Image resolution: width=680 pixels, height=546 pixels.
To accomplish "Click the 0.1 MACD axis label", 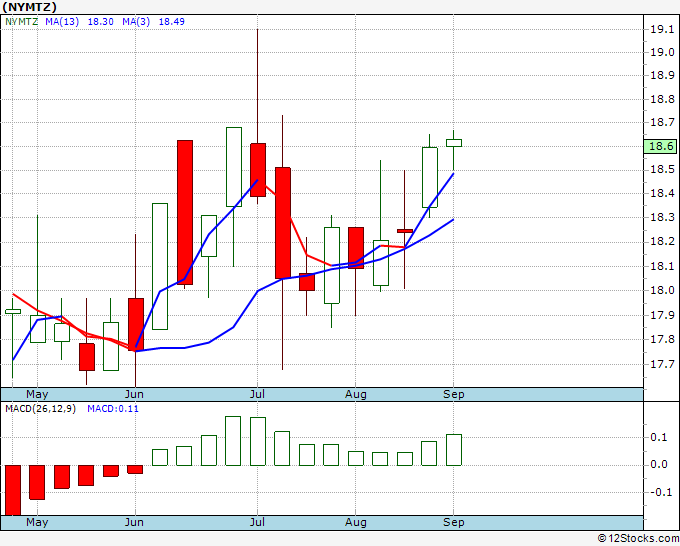I will pos(657,438).
